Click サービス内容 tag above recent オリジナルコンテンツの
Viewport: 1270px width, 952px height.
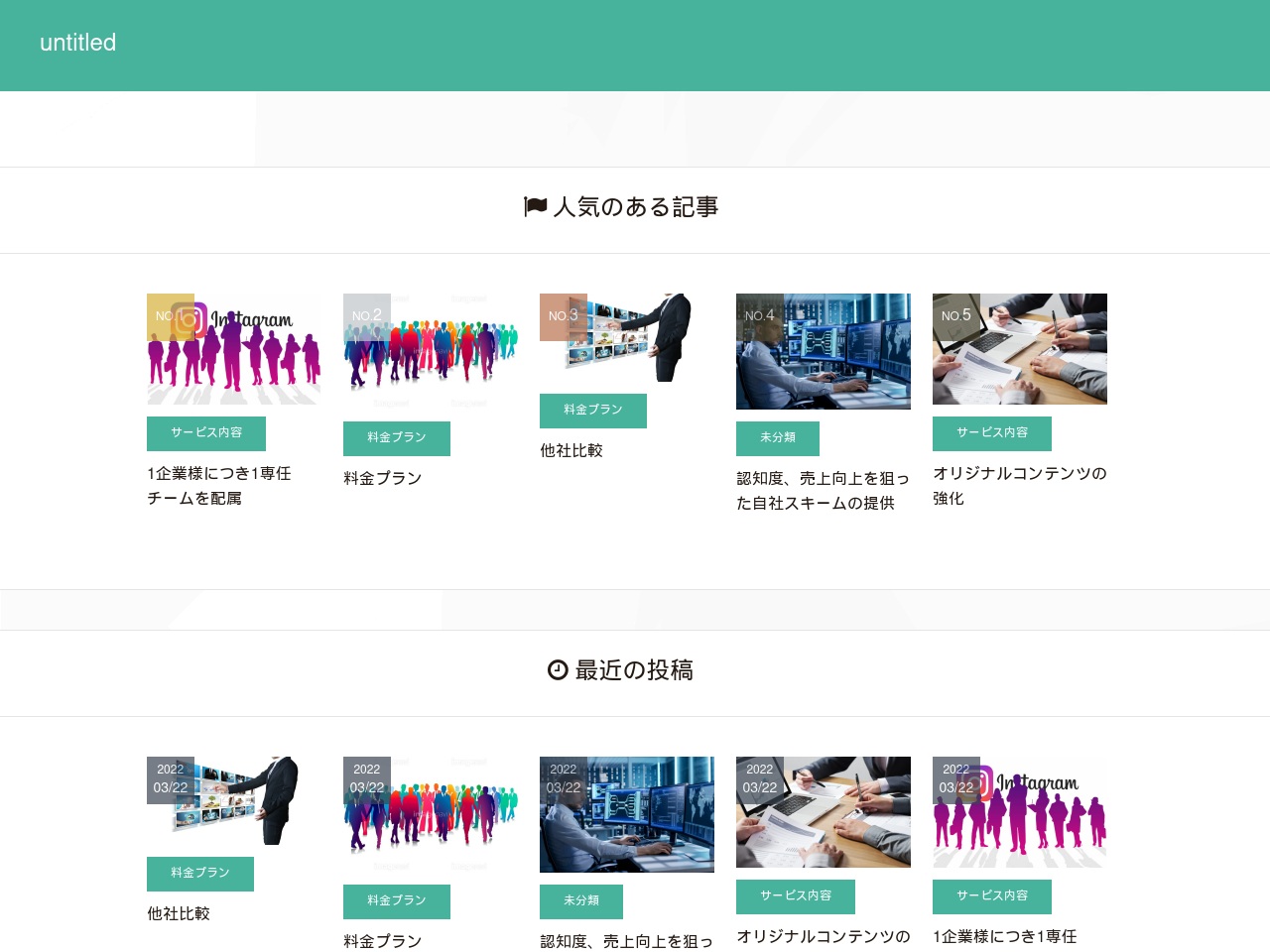[796, 896]
